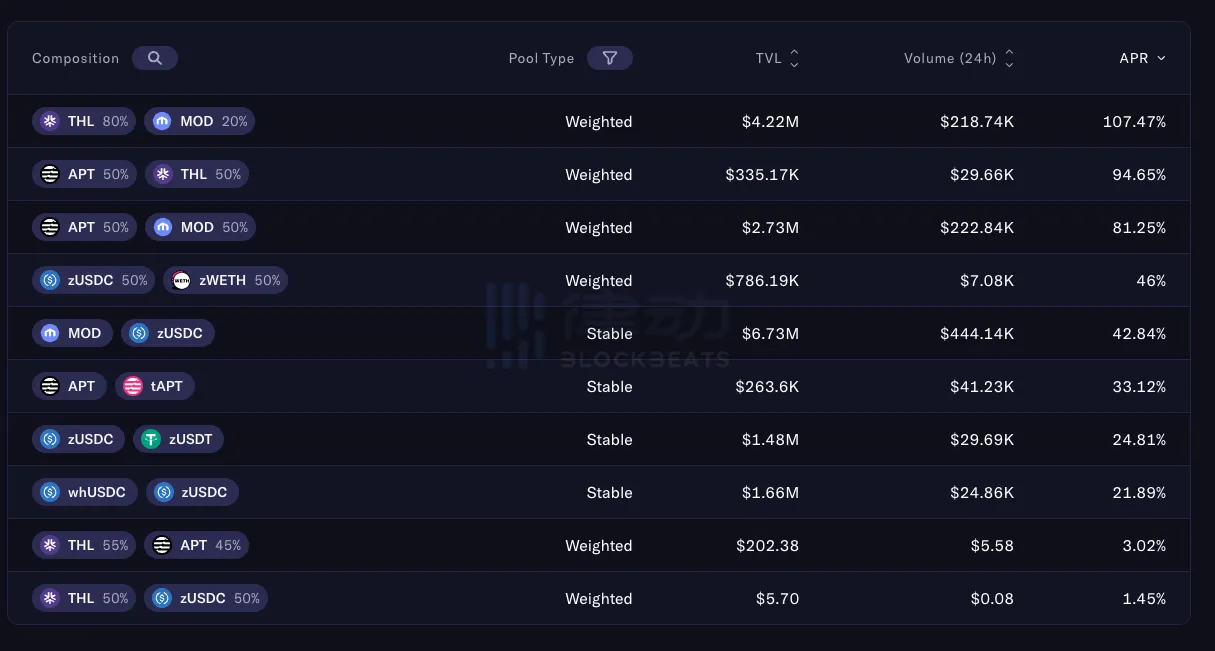The height and width of the screenshot is (651, 1215).
Task: Click whUSDC token icon
Action: (x=50, y=493)
